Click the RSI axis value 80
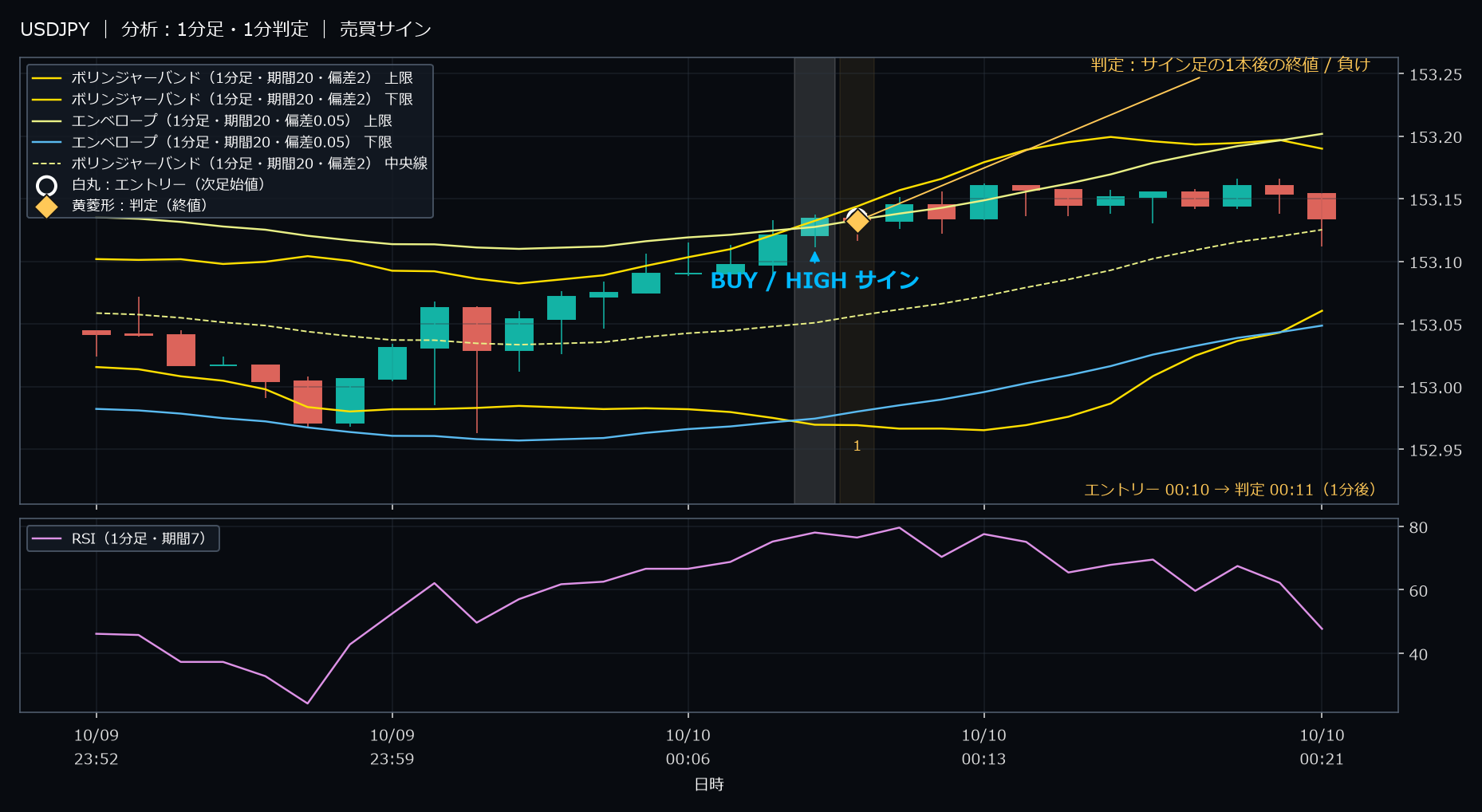 point(1418,527)
